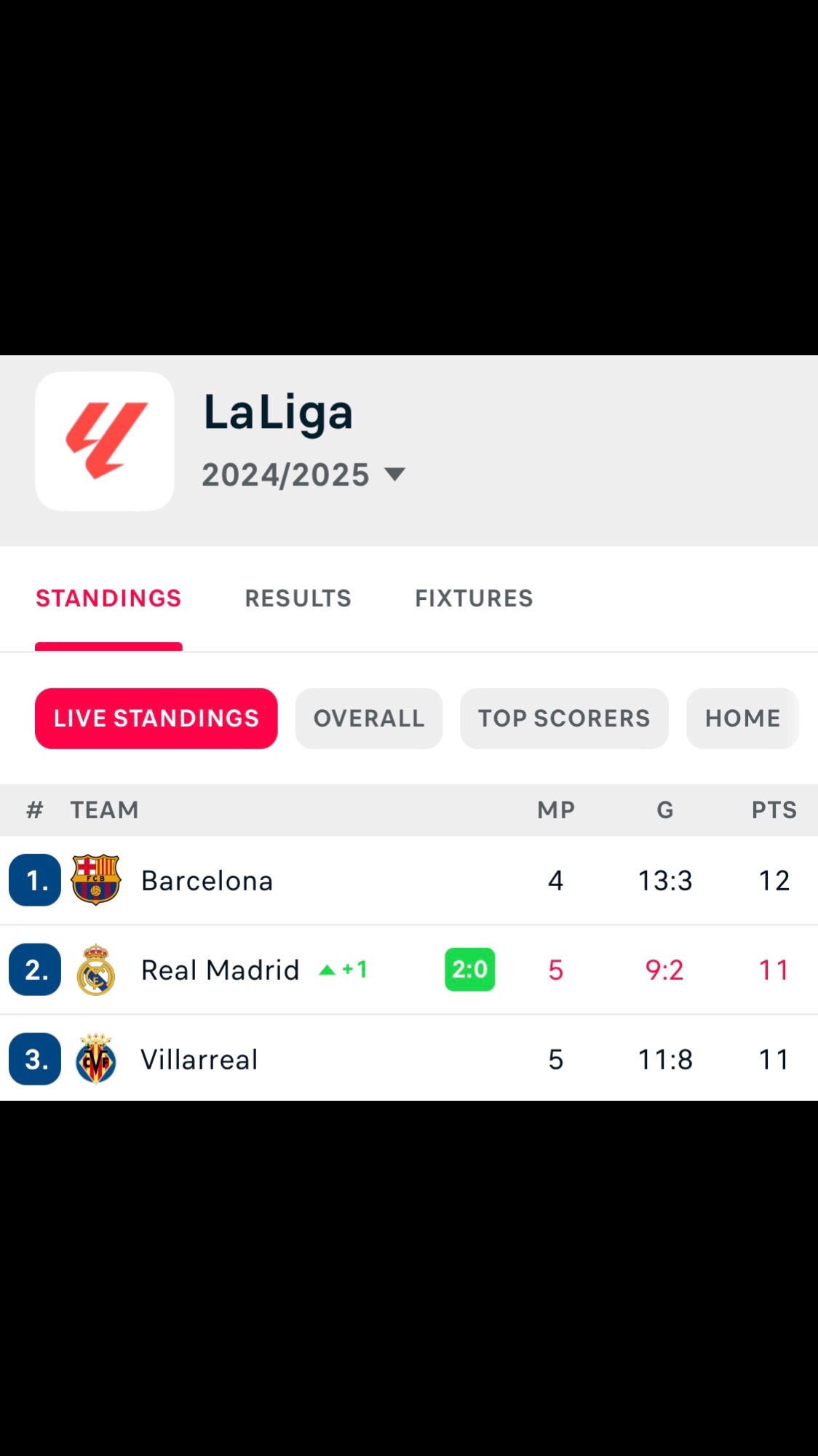Screen dimensions: 818x1456
Task: Open the Top Scorers list
Action: coord(564,719)
